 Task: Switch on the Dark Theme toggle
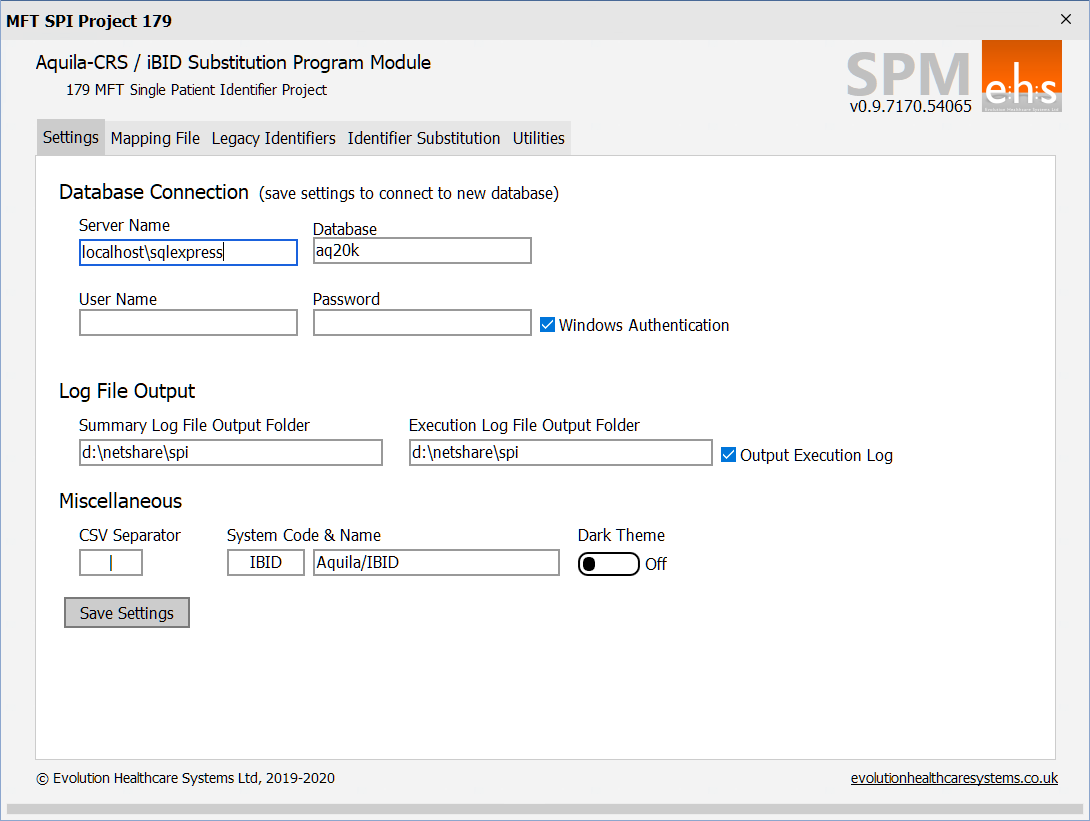coord(608,564)
